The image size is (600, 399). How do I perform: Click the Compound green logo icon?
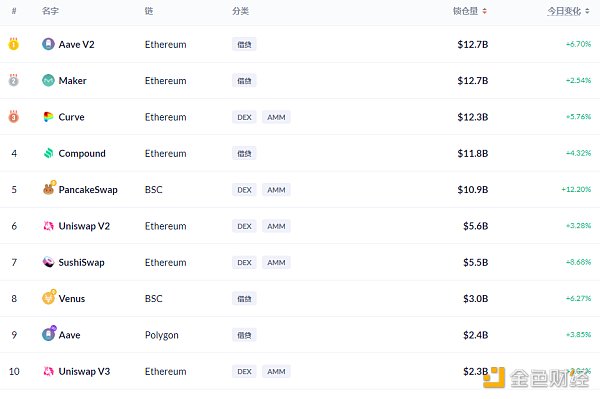click(48, 153)
